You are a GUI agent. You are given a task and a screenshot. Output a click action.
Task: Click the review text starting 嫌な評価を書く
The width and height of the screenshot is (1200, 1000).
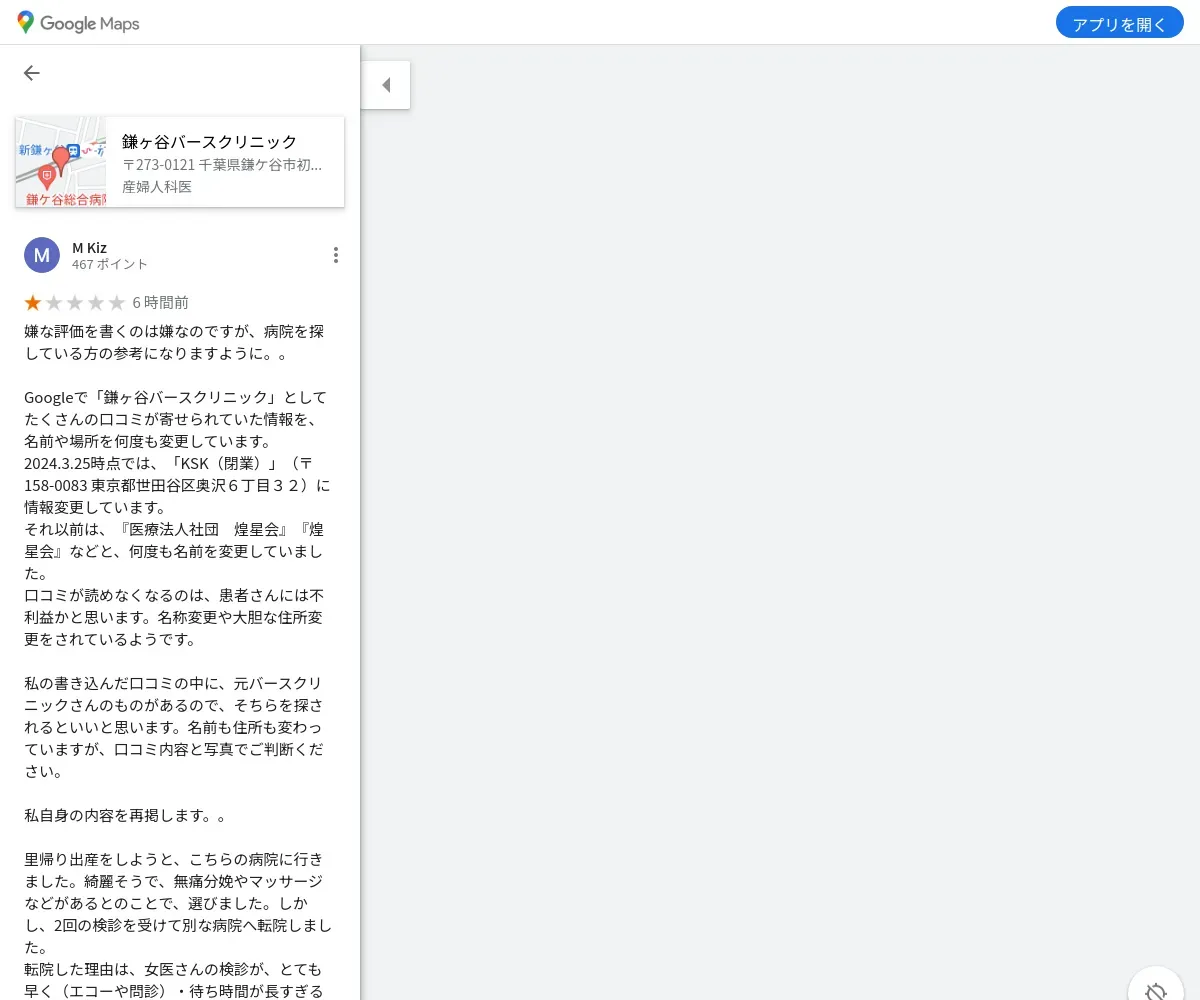(175, 342)
